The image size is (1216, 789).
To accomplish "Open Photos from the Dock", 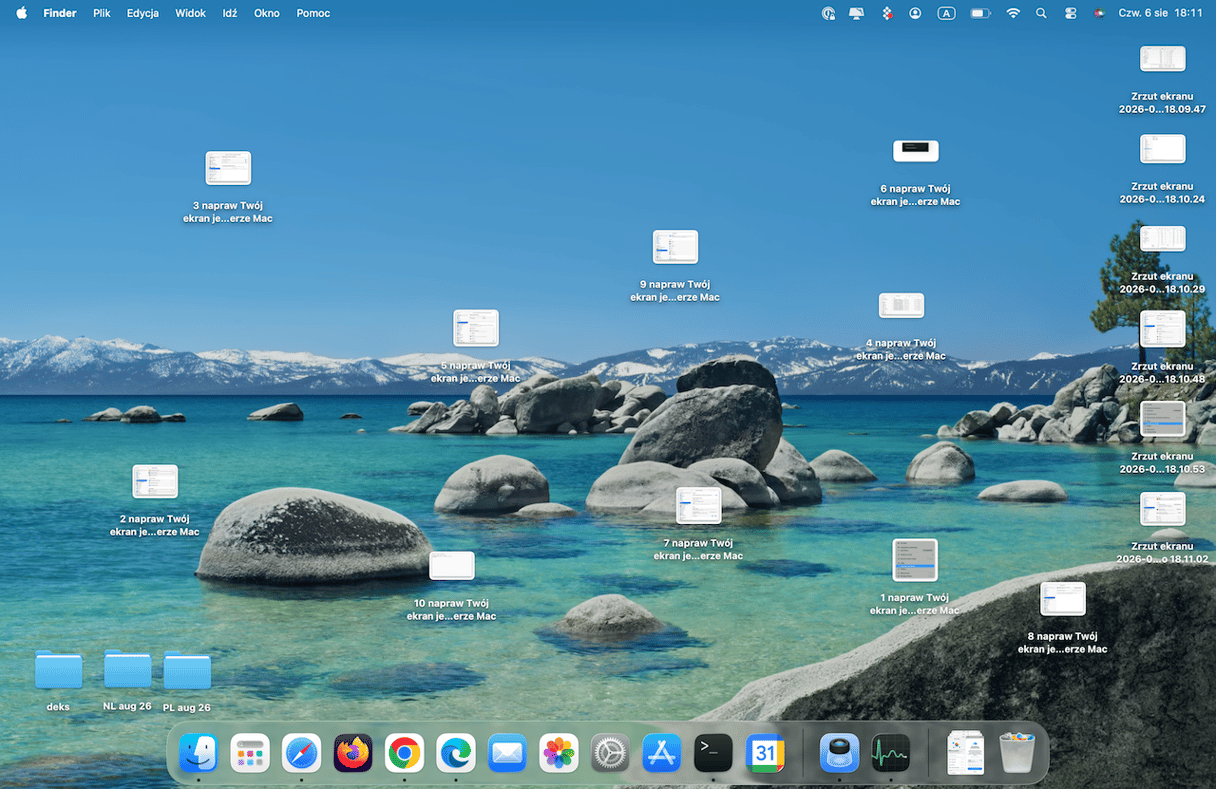I will (559, 753).
